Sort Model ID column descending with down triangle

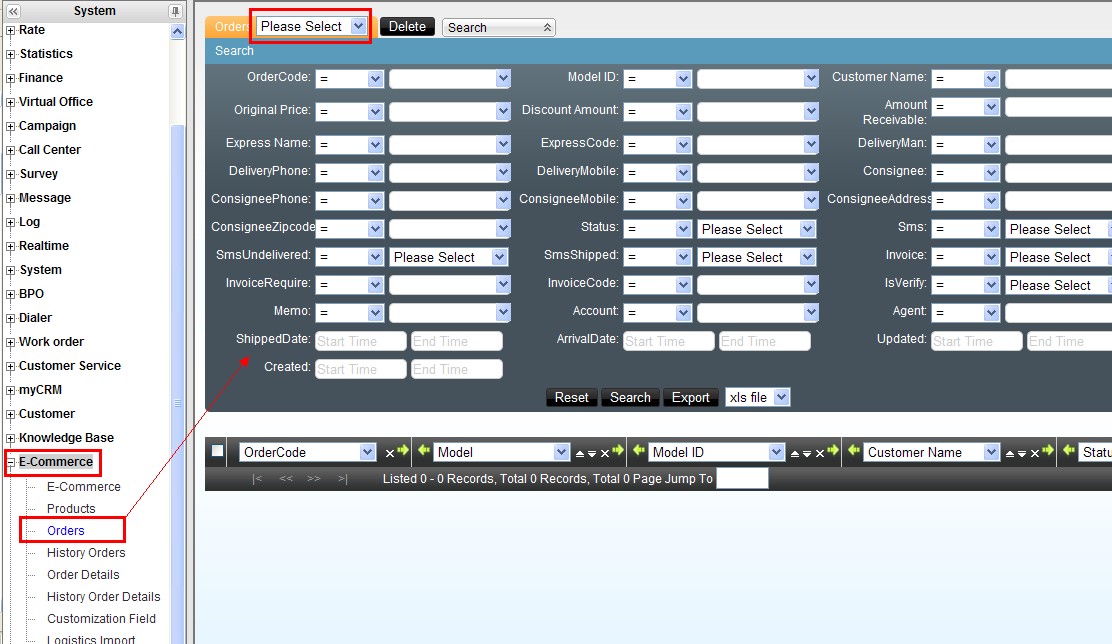pyautogui.click(x=807, y=454)
